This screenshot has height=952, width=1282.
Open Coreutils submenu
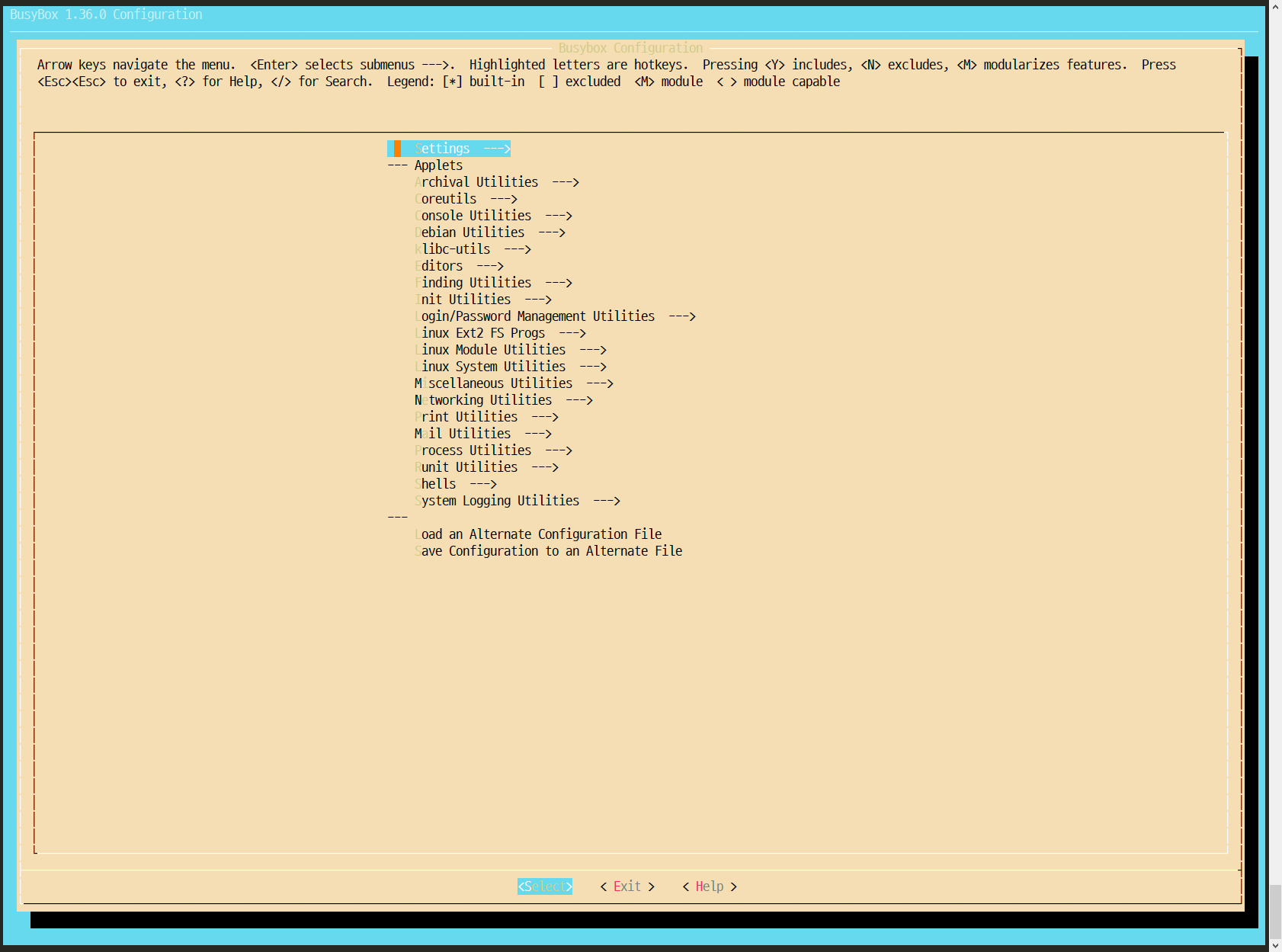tap(466, 199)
